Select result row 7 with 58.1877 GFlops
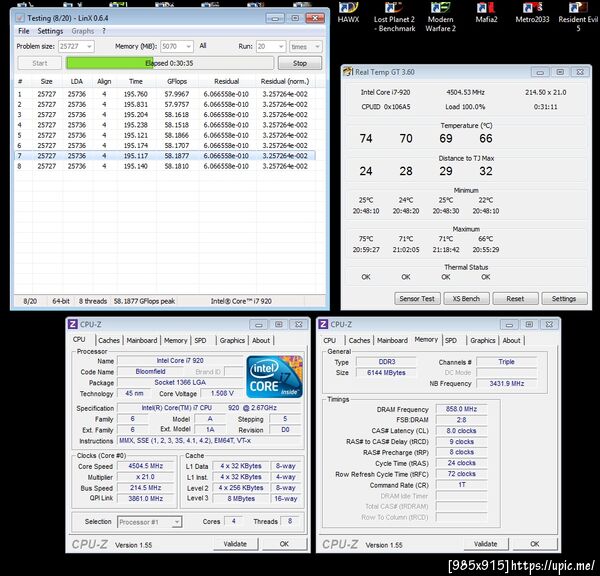 point(165,156)
